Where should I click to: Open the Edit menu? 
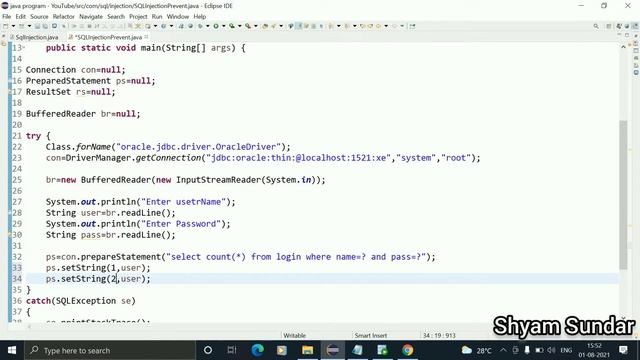click(20, 17)
